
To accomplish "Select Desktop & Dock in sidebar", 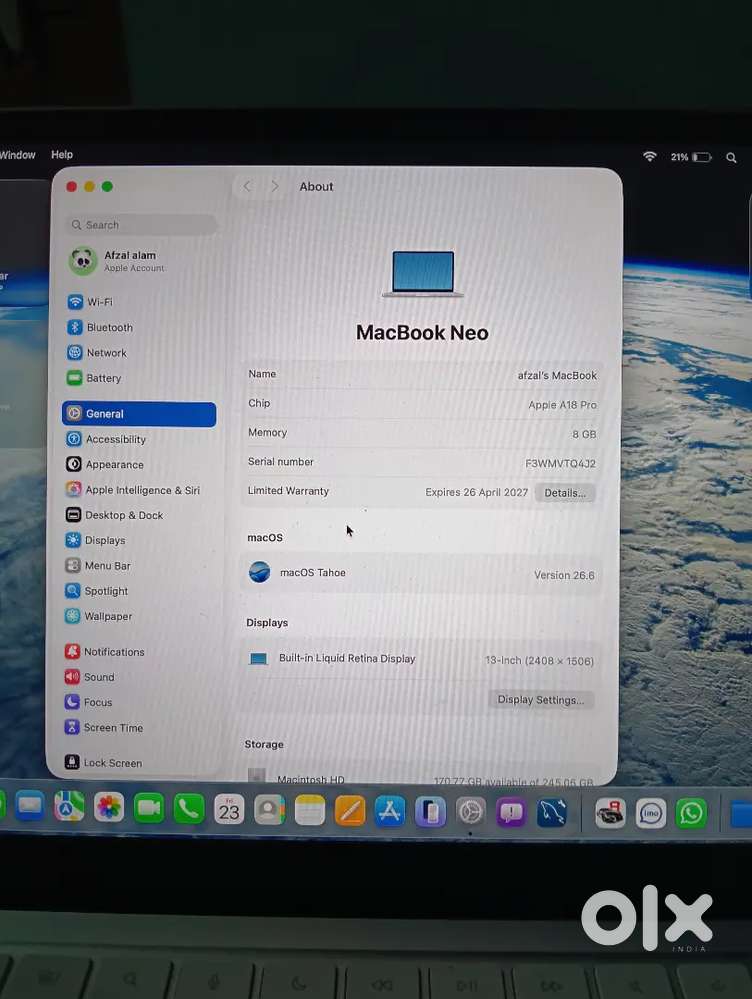I will coord(114,515).
